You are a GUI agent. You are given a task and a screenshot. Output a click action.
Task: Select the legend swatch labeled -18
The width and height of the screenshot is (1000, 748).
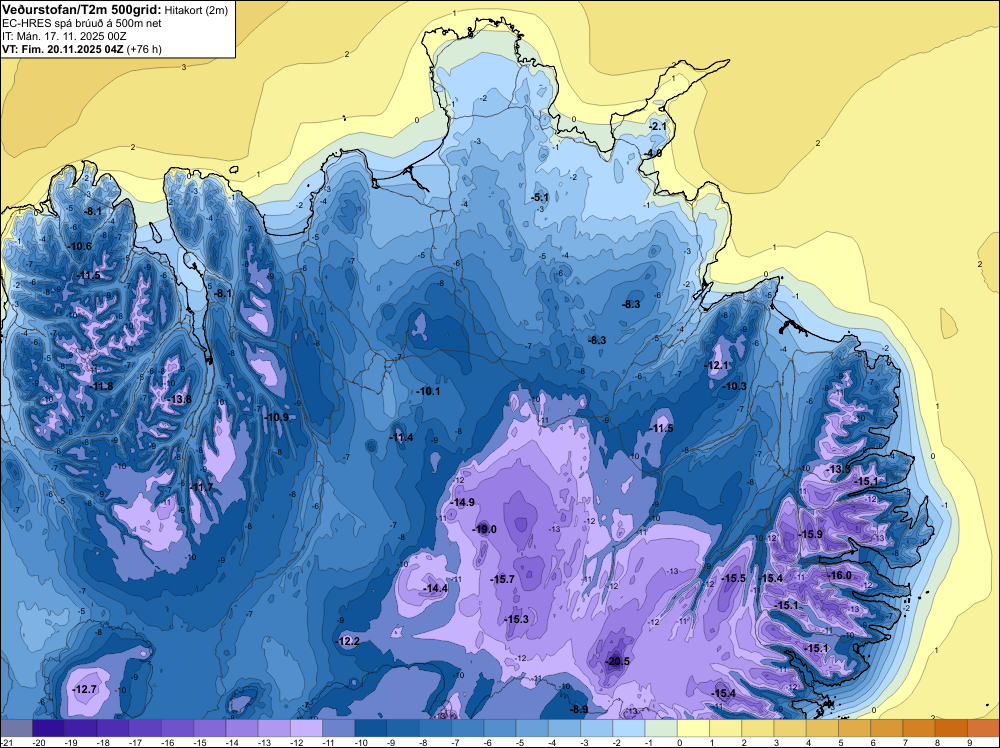pos(113,728)
